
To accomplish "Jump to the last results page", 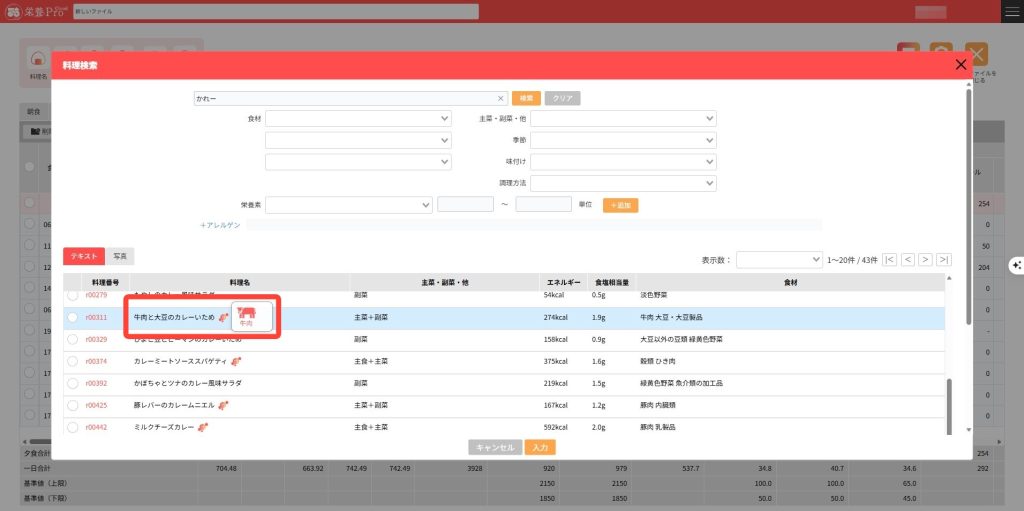I will point(943,259).
